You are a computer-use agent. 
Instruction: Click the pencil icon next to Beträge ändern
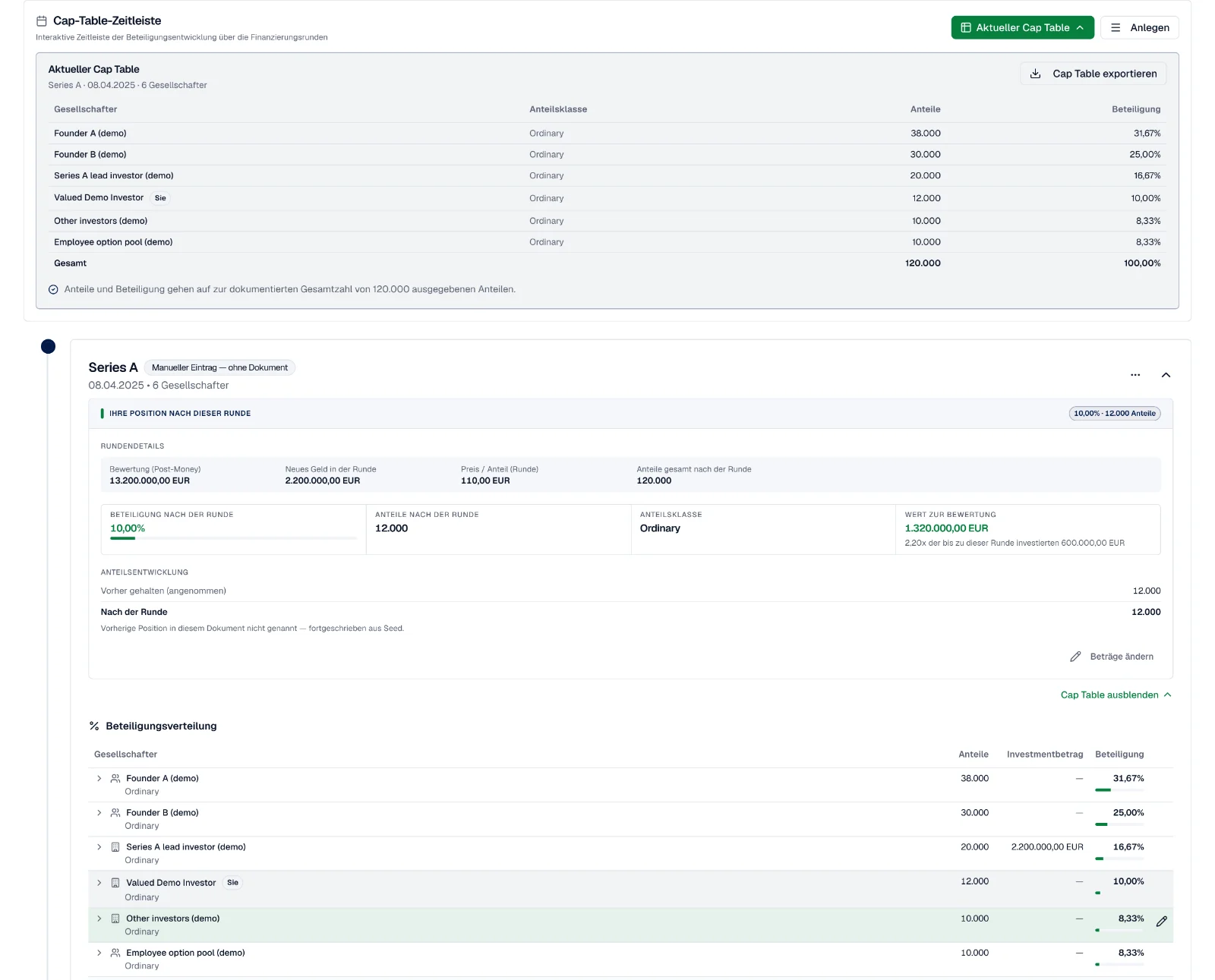coord(1075,657)
